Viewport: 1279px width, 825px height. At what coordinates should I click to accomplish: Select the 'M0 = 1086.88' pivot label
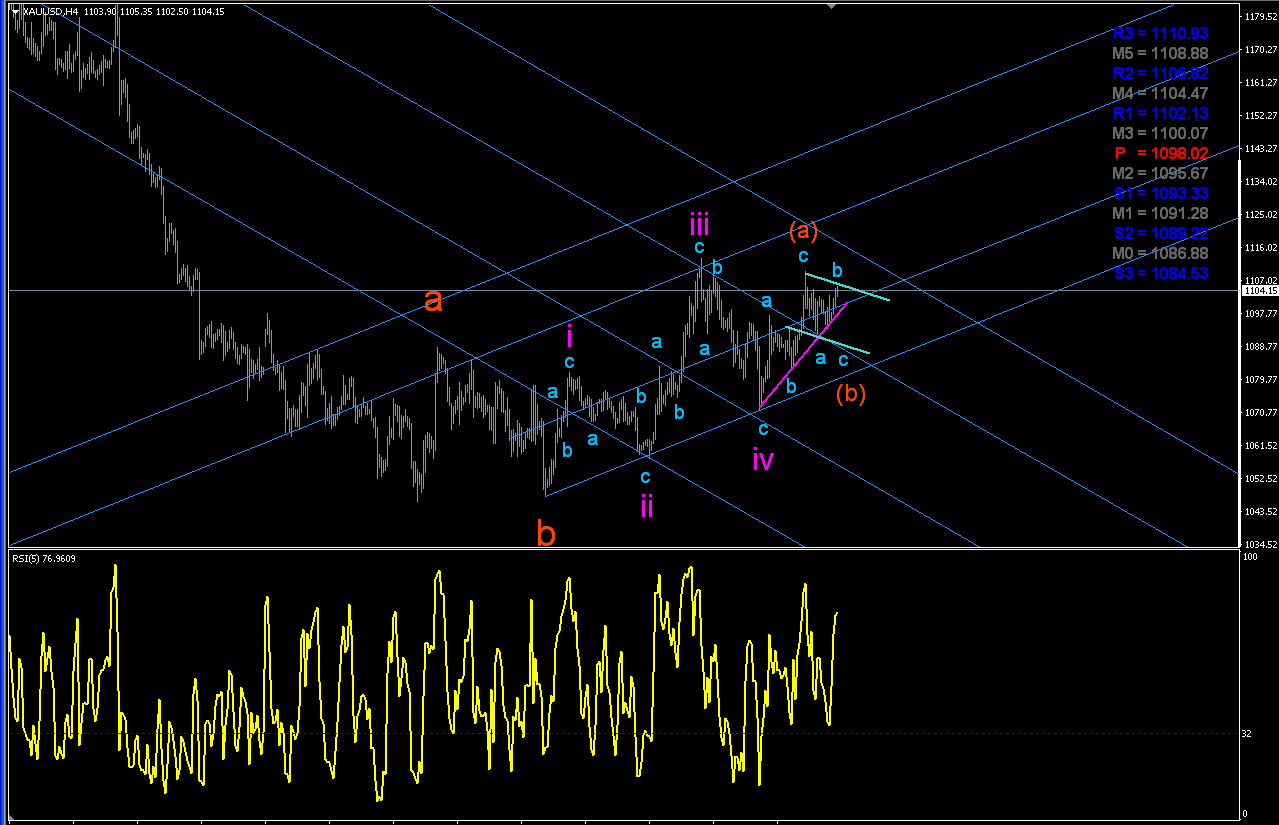[x=1162, y=253]
